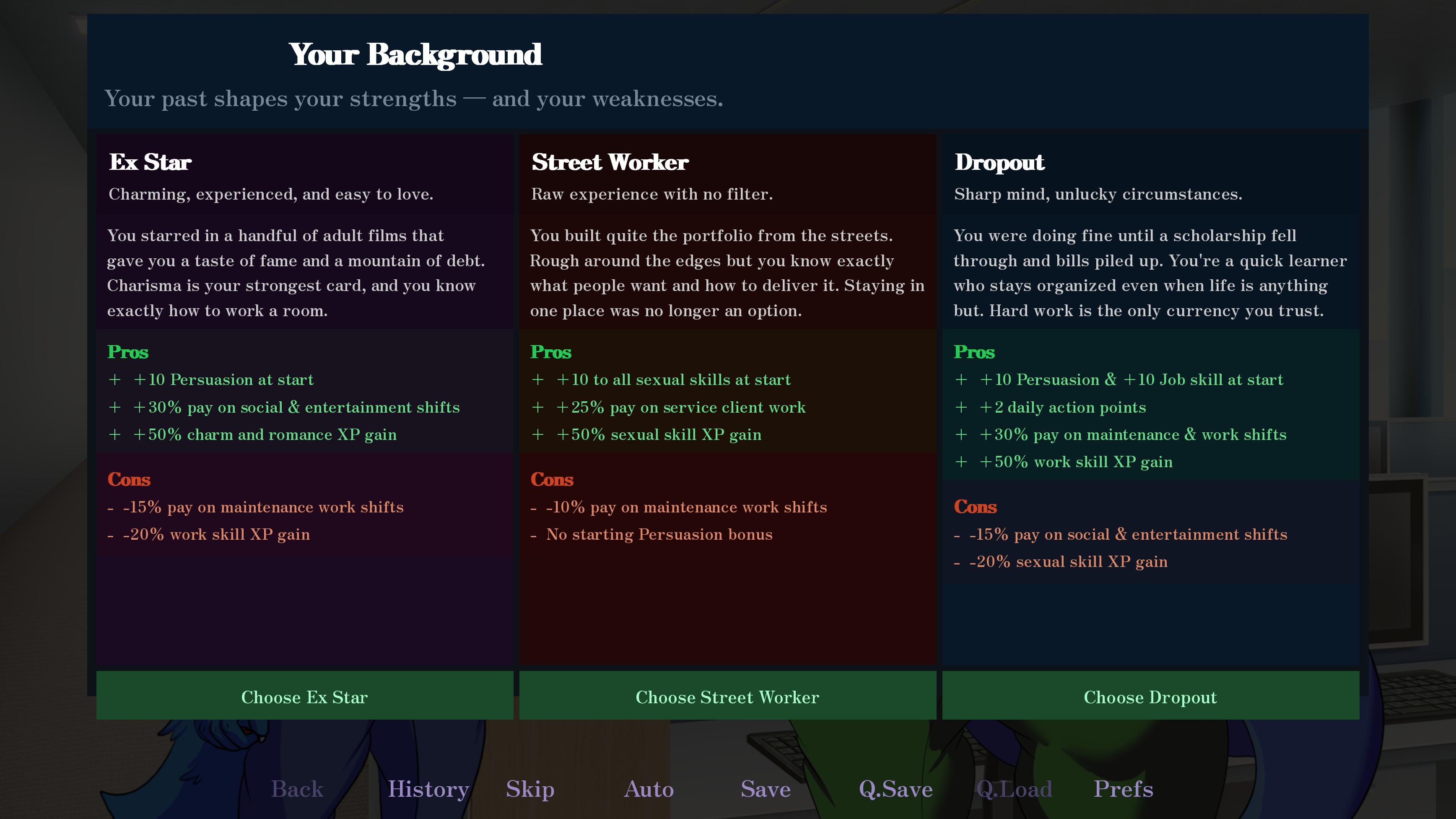
Task: Click the Street Worker card title
Action: point(610,162)
